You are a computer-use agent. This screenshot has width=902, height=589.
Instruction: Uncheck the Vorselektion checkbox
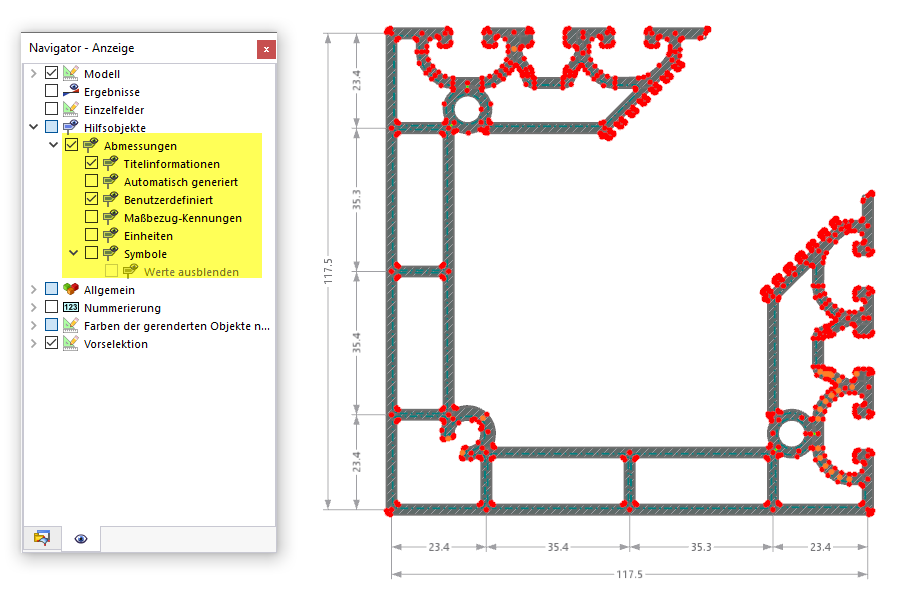click(51, 343)
